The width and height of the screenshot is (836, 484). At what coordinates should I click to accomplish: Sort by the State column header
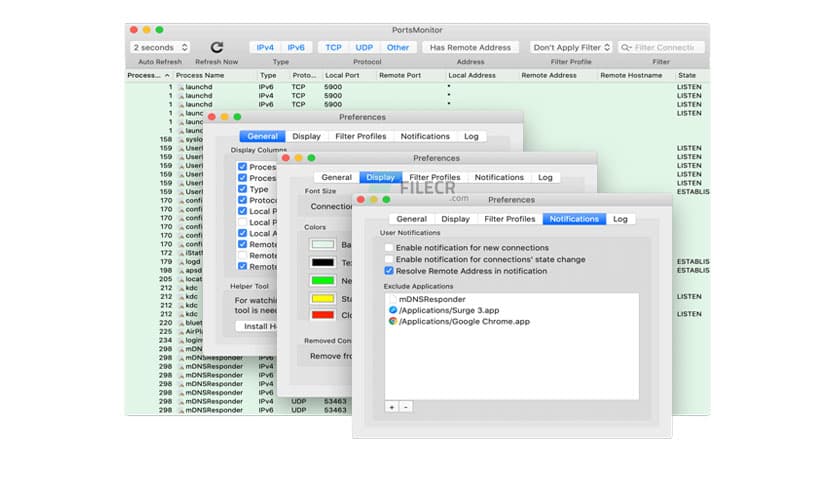click(692, 75)
